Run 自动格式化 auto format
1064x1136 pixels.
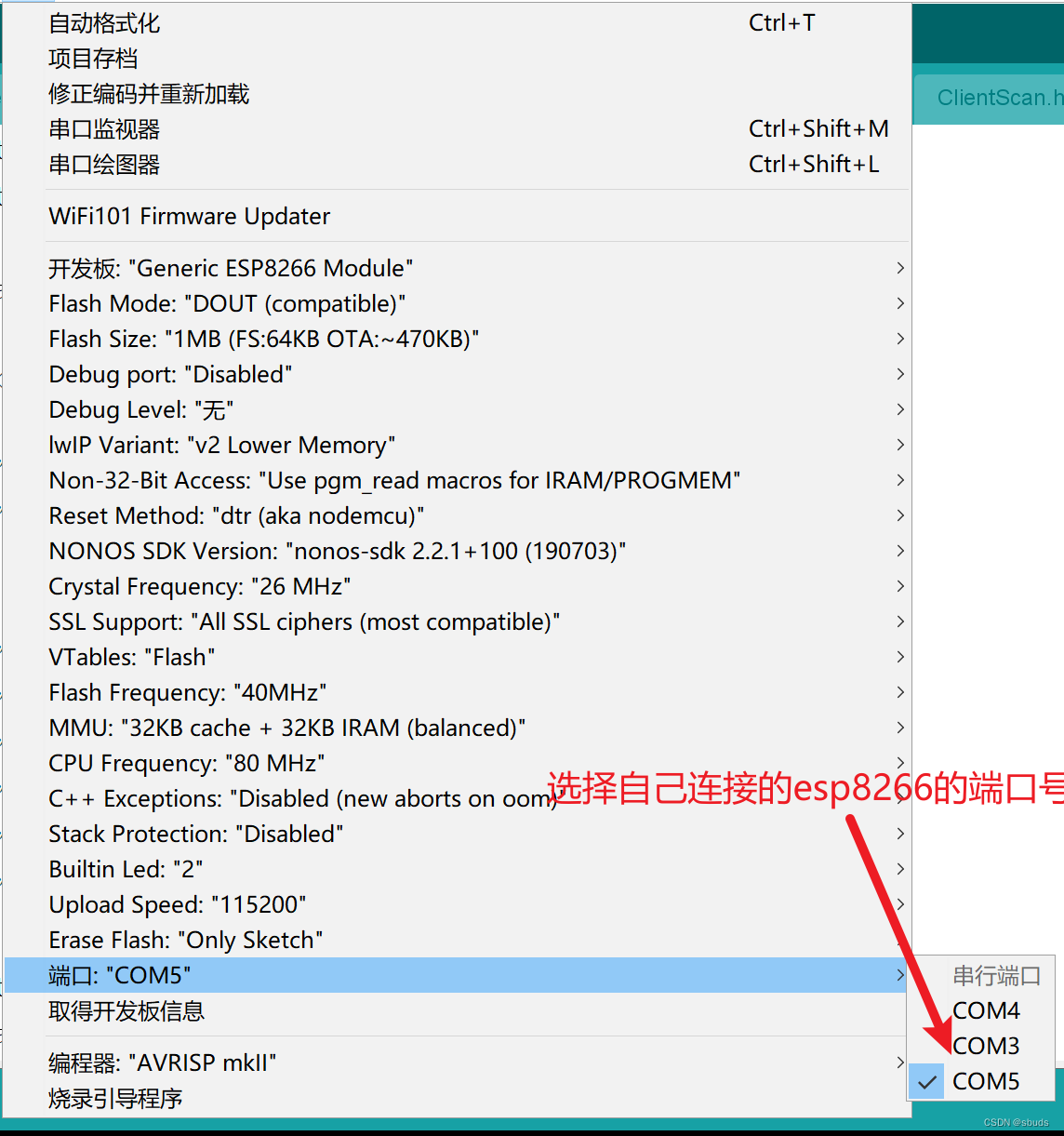pyautogui.click(x=103, y=22)
